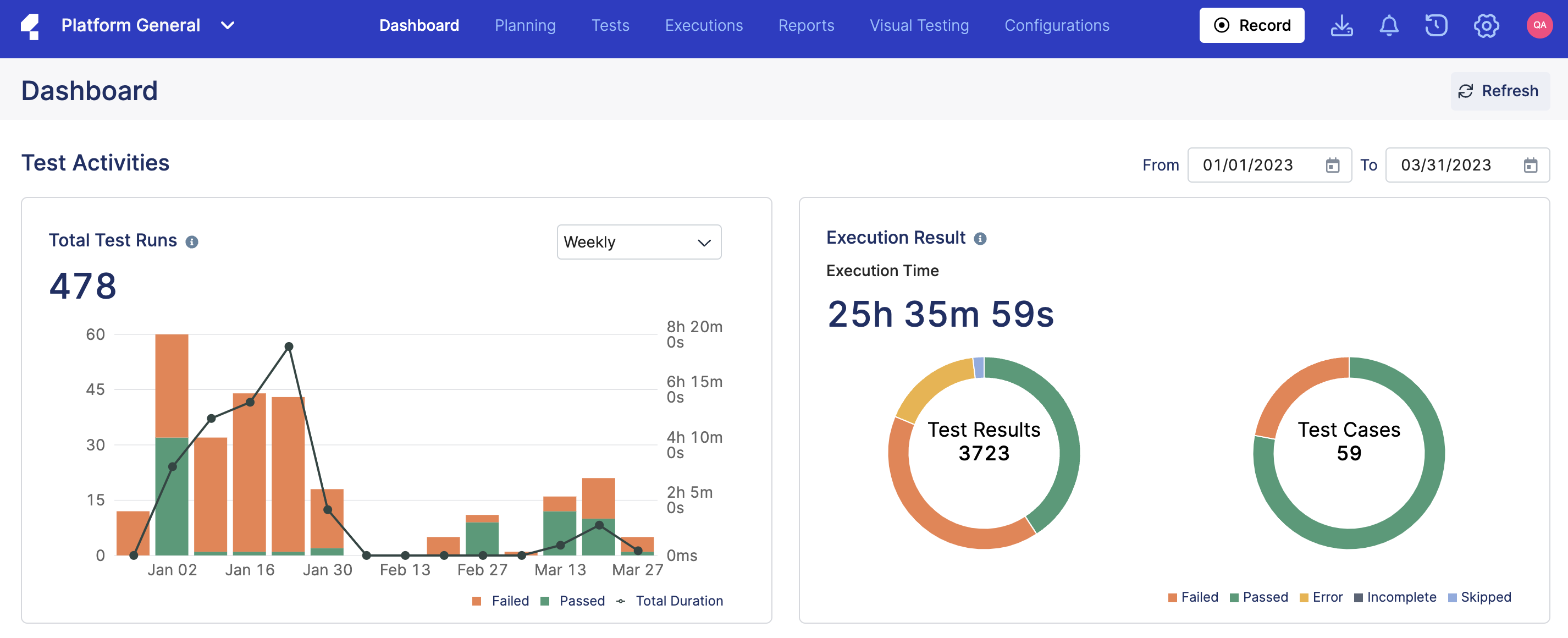Click the download icon in the top bar
Viewport: 1568px width, 638px height.
[x=1341, y=25]
